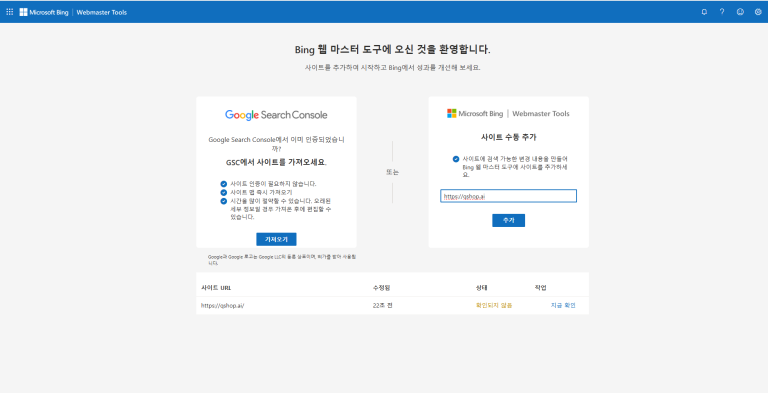Click the Microsoft Bing logo in add-site card
The image size is (768, 393).
pos(475,113)
